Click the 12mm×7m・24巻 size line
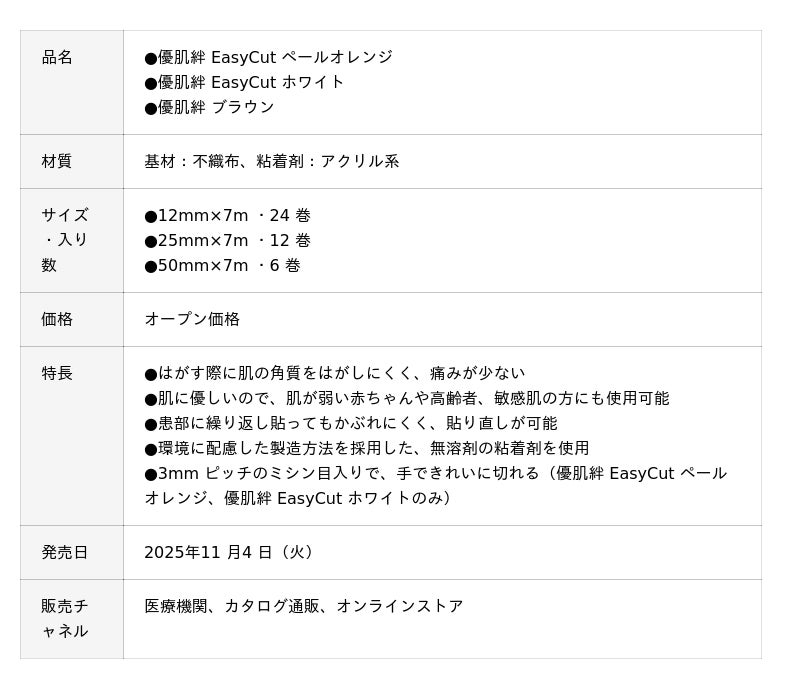 tap(228, 215)
